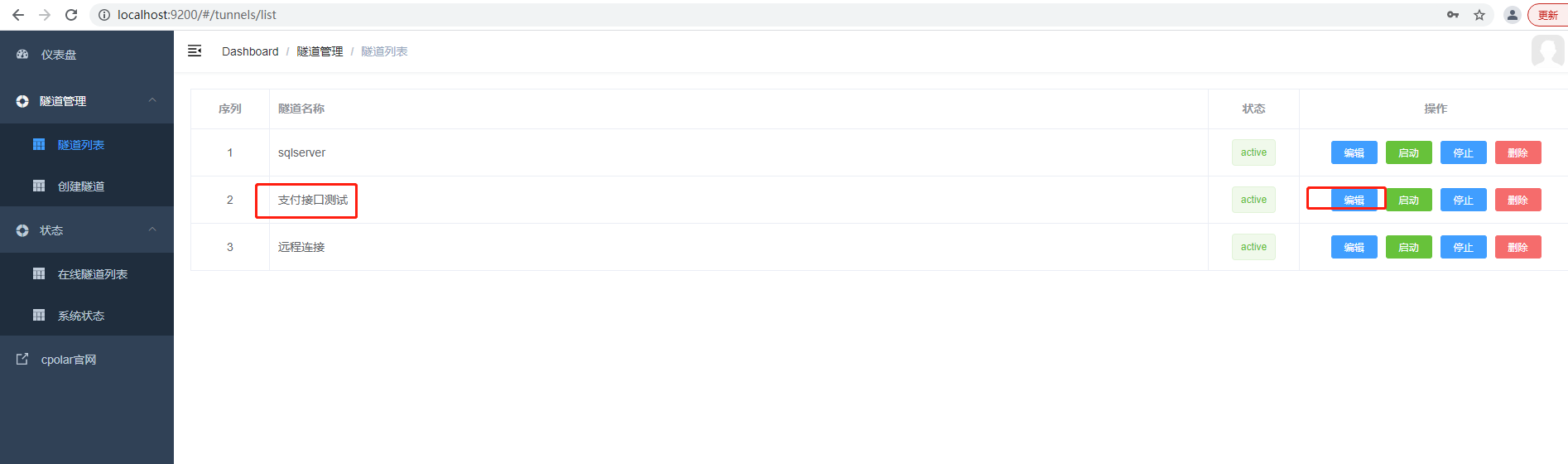Click the browser reload icon
The image size is (1568, 464).
pos(71,15)
